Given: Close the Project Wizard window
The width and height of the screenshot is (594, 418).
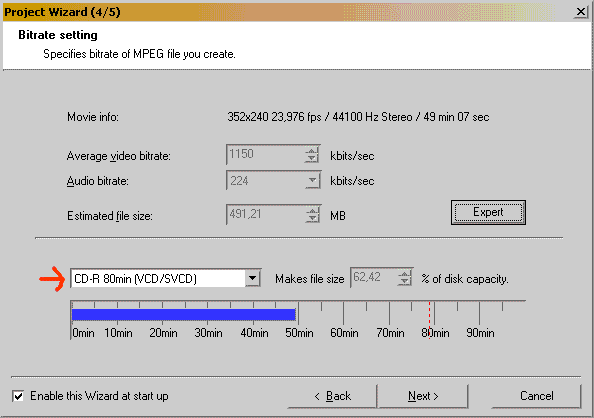Looking at the screenshot, I should (581, 12).
